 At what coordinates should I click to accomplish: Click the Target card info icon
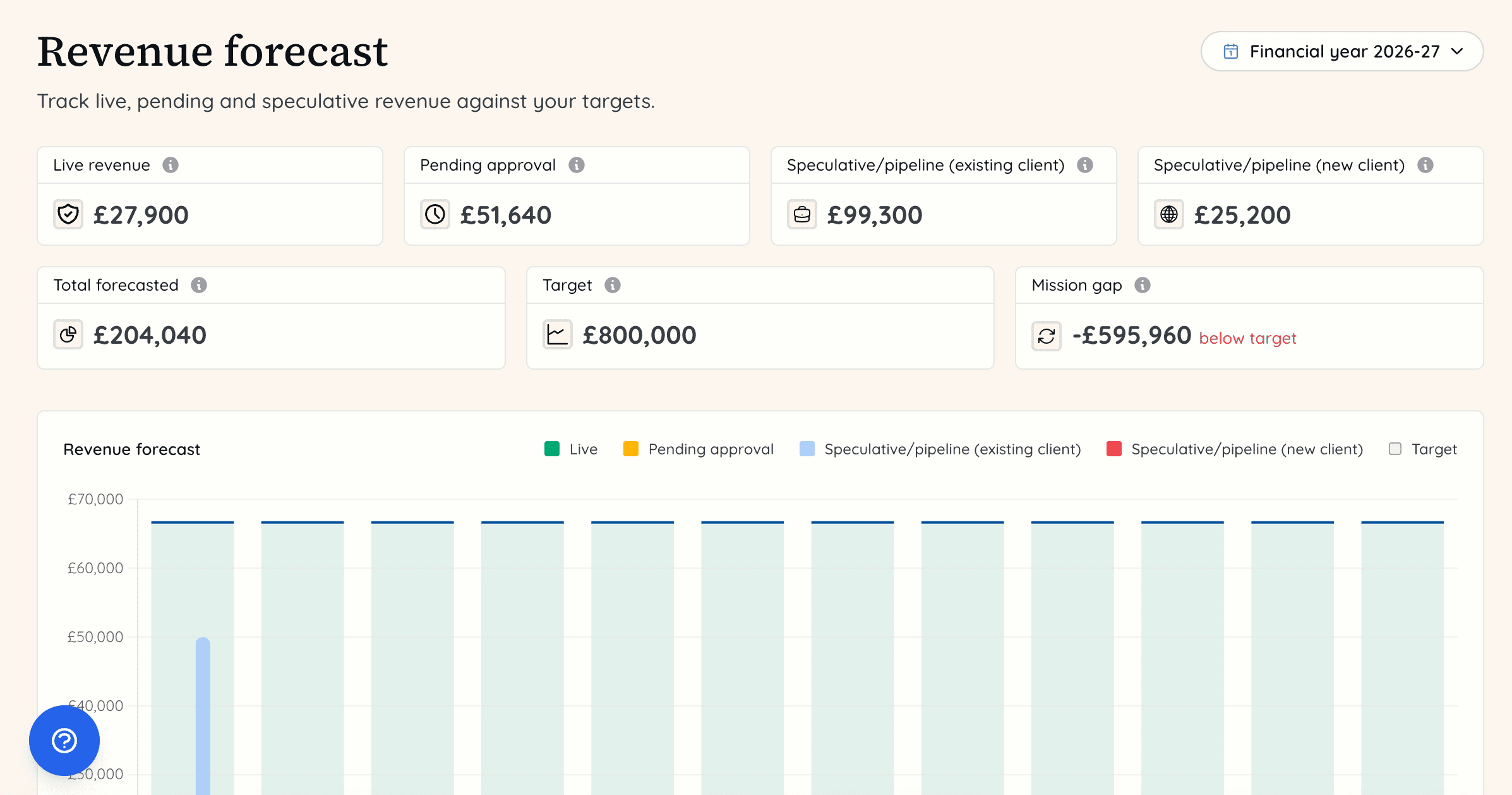[613, 285]
